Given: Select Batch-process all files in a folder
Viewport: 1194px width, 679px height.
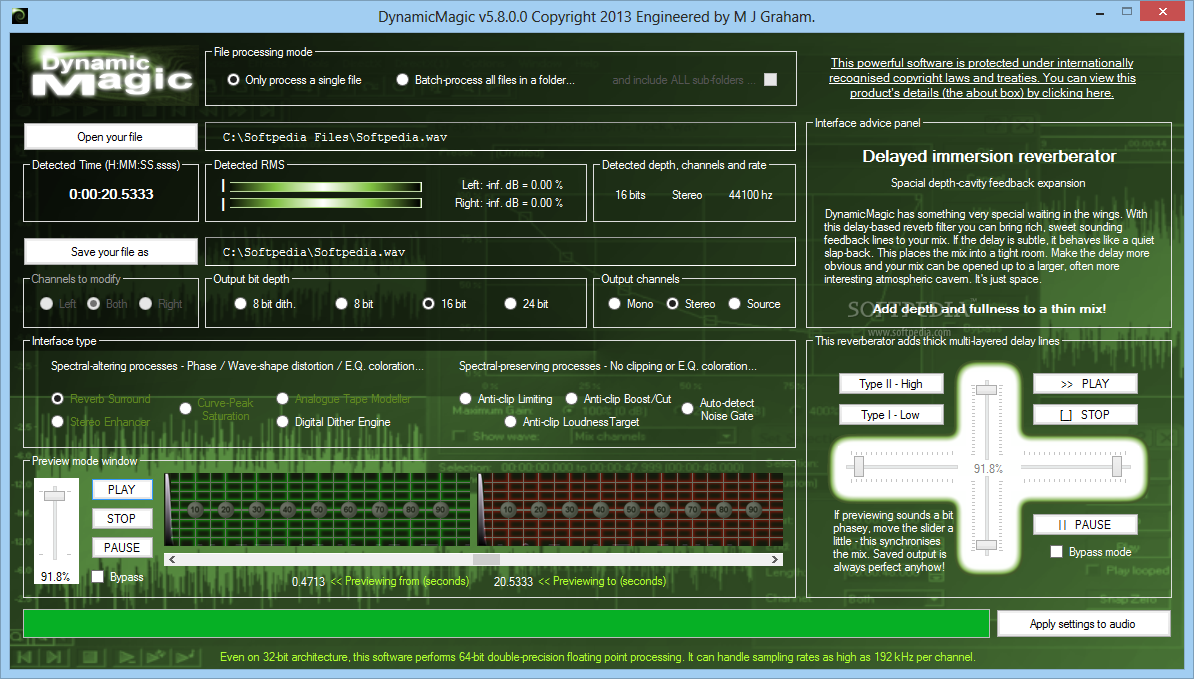Looking at the screenshot, I should [x=486, y=80].
